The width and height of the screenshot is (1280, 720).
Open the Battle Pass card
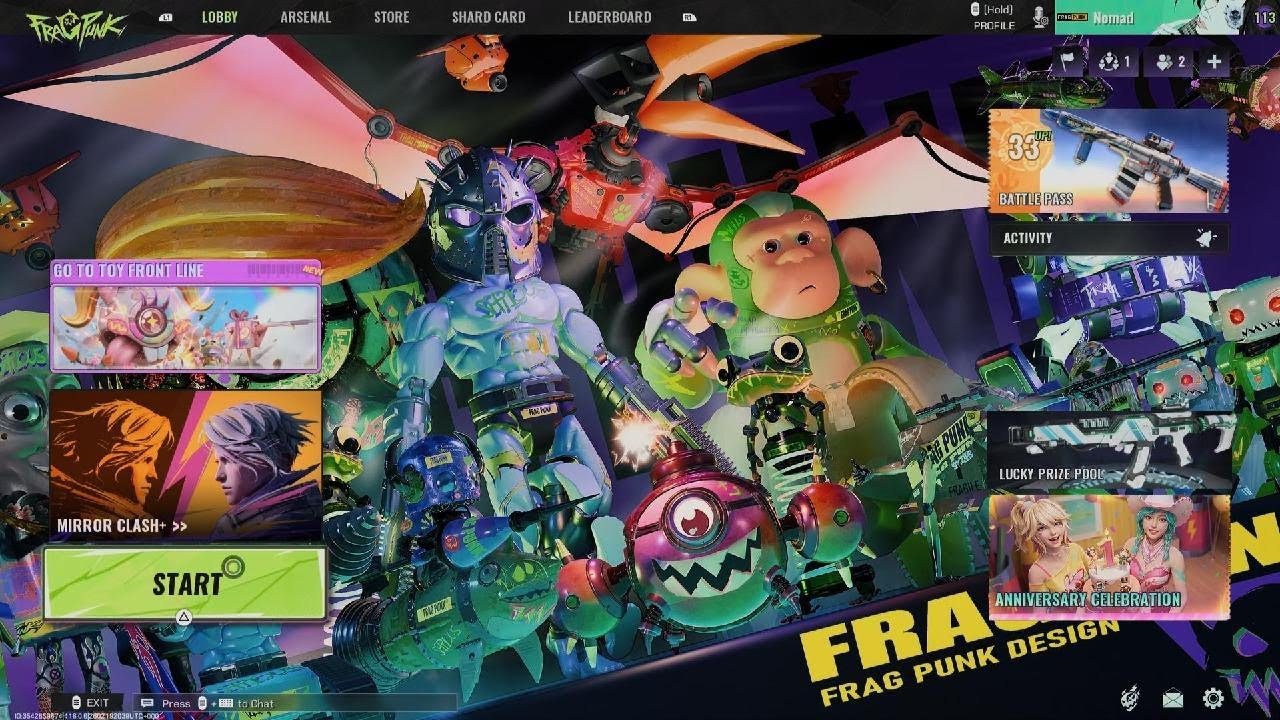pos(1108,160)
